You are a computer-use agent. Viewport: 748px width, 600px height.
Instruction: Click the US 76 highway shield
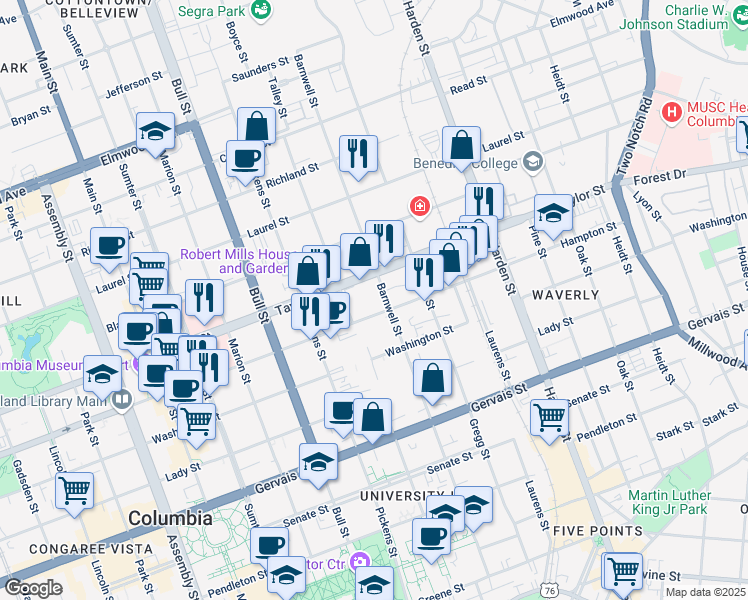tap(550, 591)
